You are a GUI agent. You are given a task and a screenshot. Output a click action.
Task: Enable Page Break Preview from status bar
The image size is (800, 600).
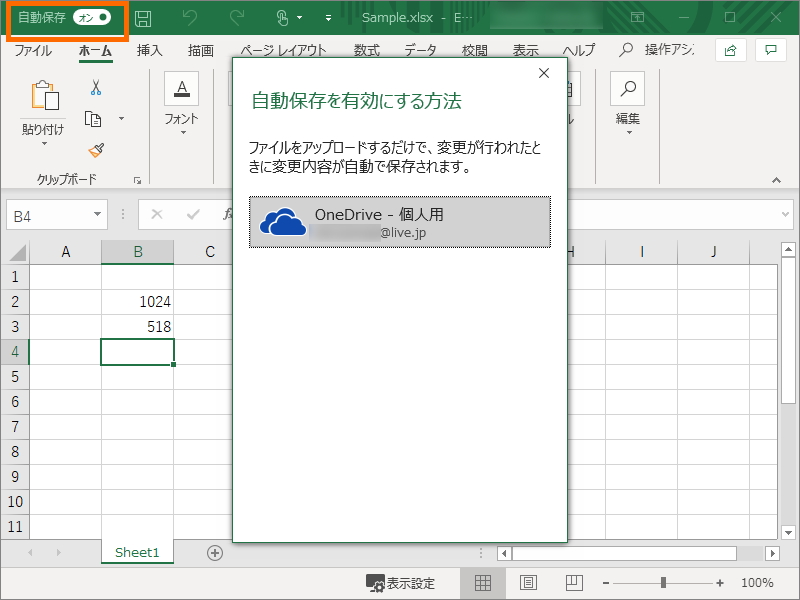(x=571, y=582)
